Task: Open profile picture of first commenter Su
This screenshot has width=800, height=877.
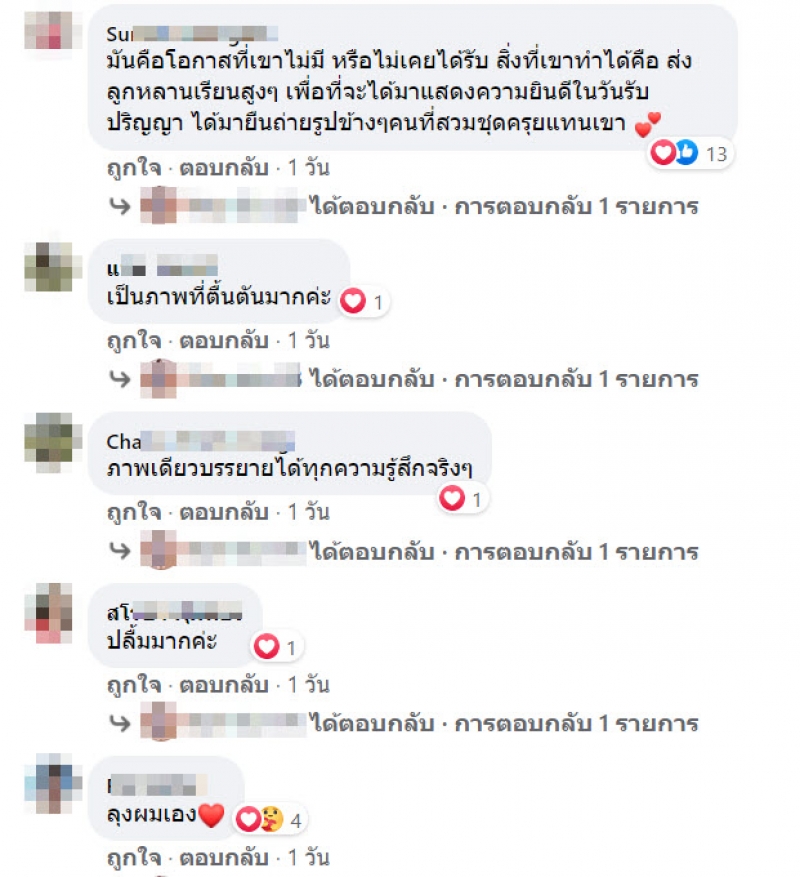Action: (x=49, y=30)
